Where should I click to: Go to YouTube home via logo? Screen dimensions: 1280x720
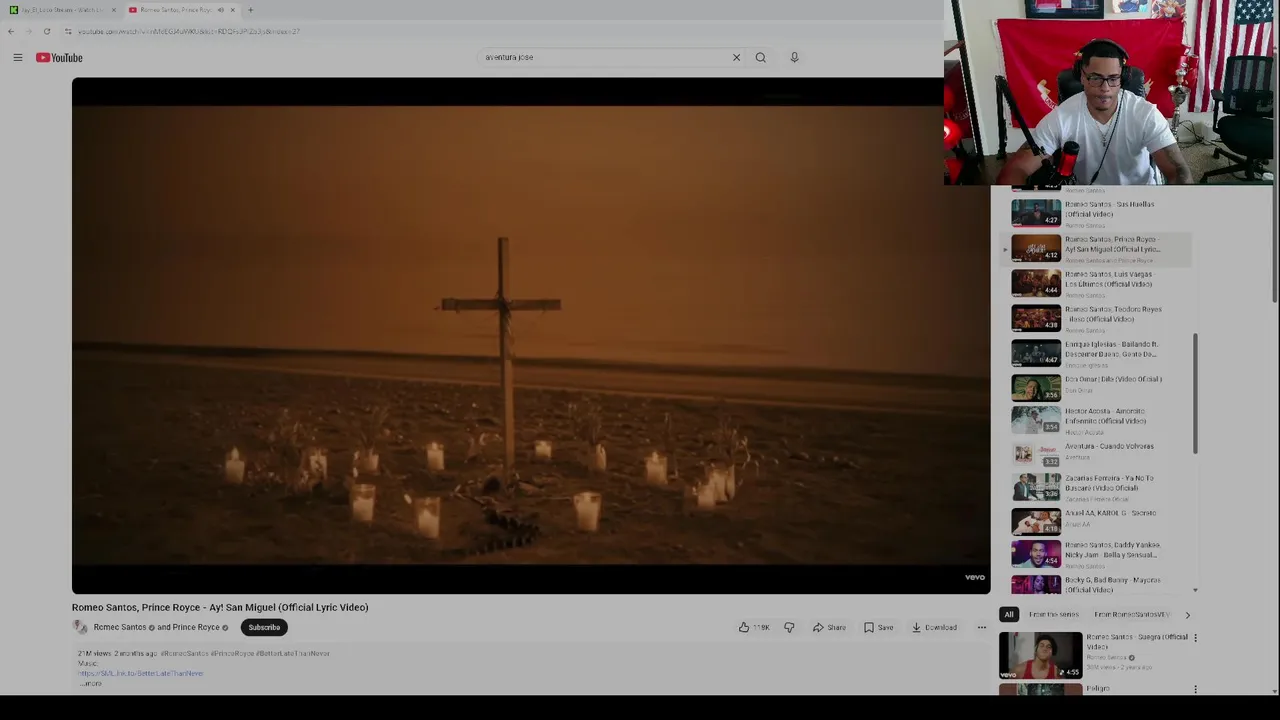[x=60, y=58]
